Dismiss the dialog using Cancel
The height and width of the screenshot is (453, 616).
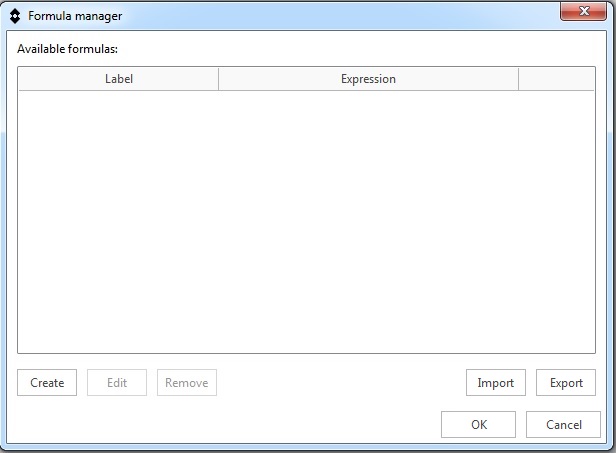564,425
